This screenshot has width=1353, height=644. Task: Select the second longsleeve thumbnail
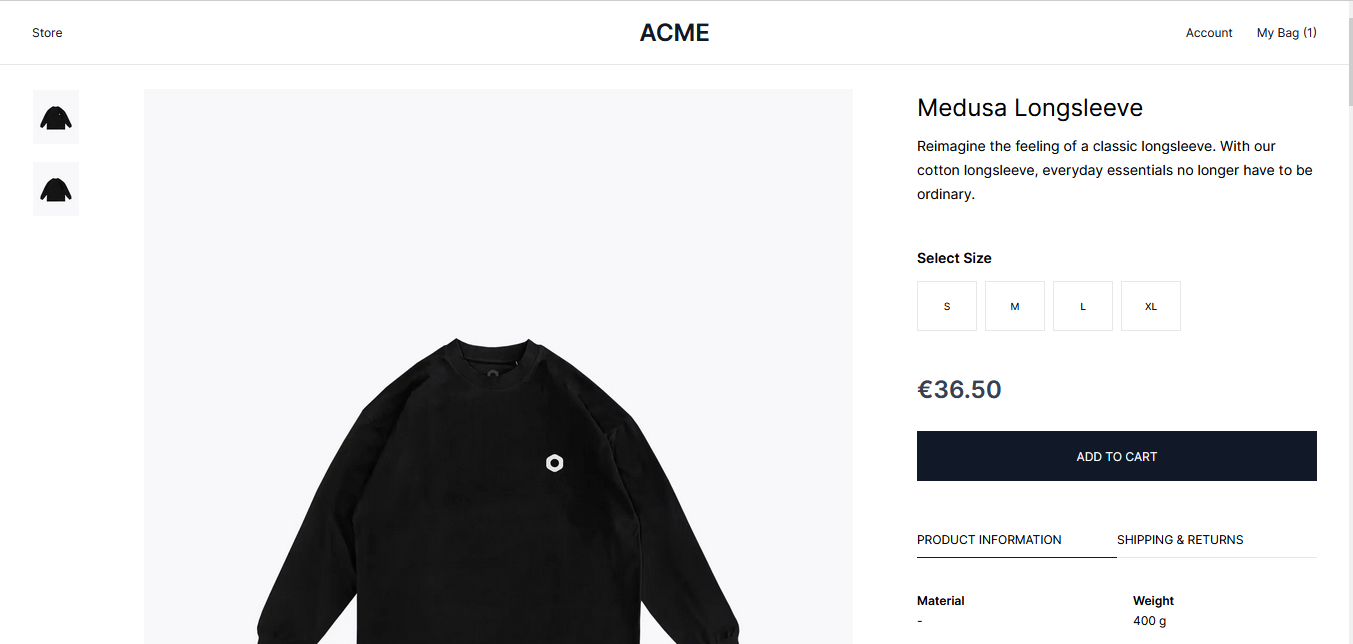pos(56,189)
